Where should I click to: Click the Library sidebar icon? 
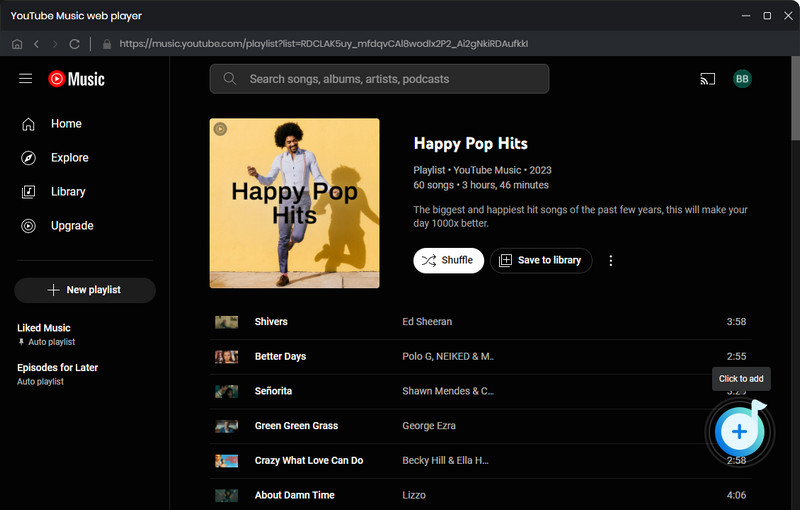[x=29, y=192]
